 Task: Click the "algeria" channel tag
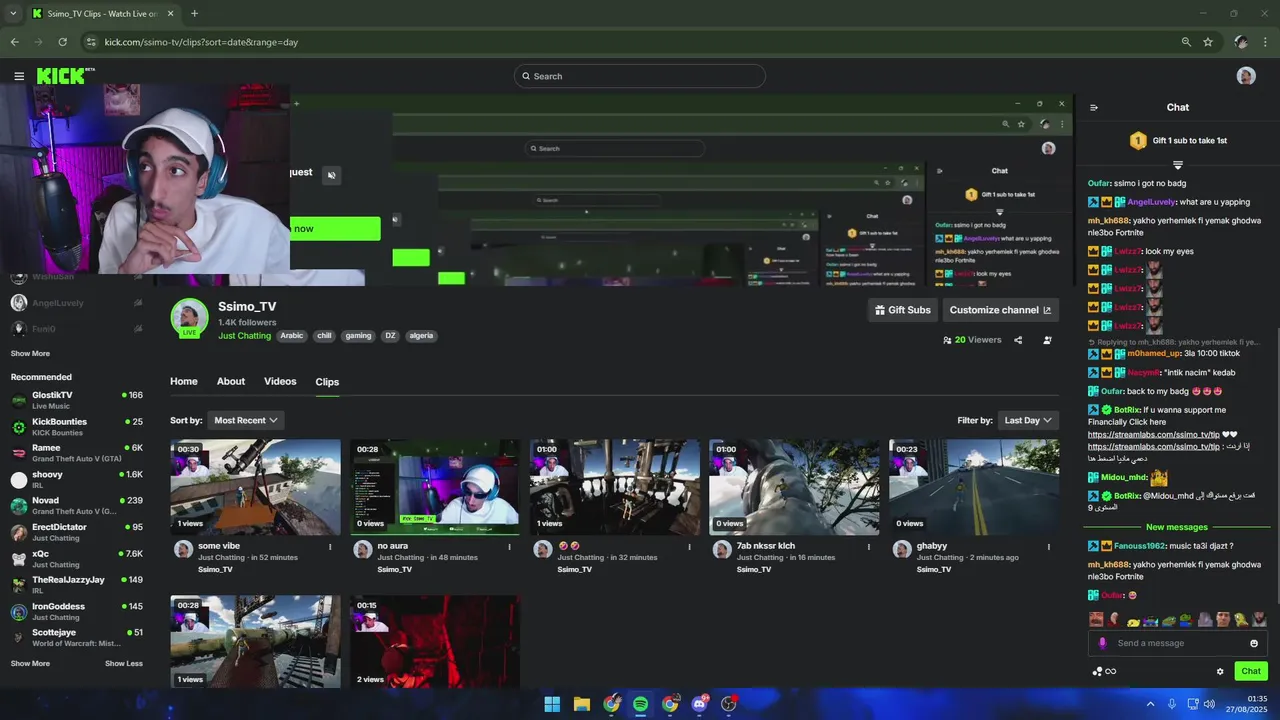click(x=421, y=336)
